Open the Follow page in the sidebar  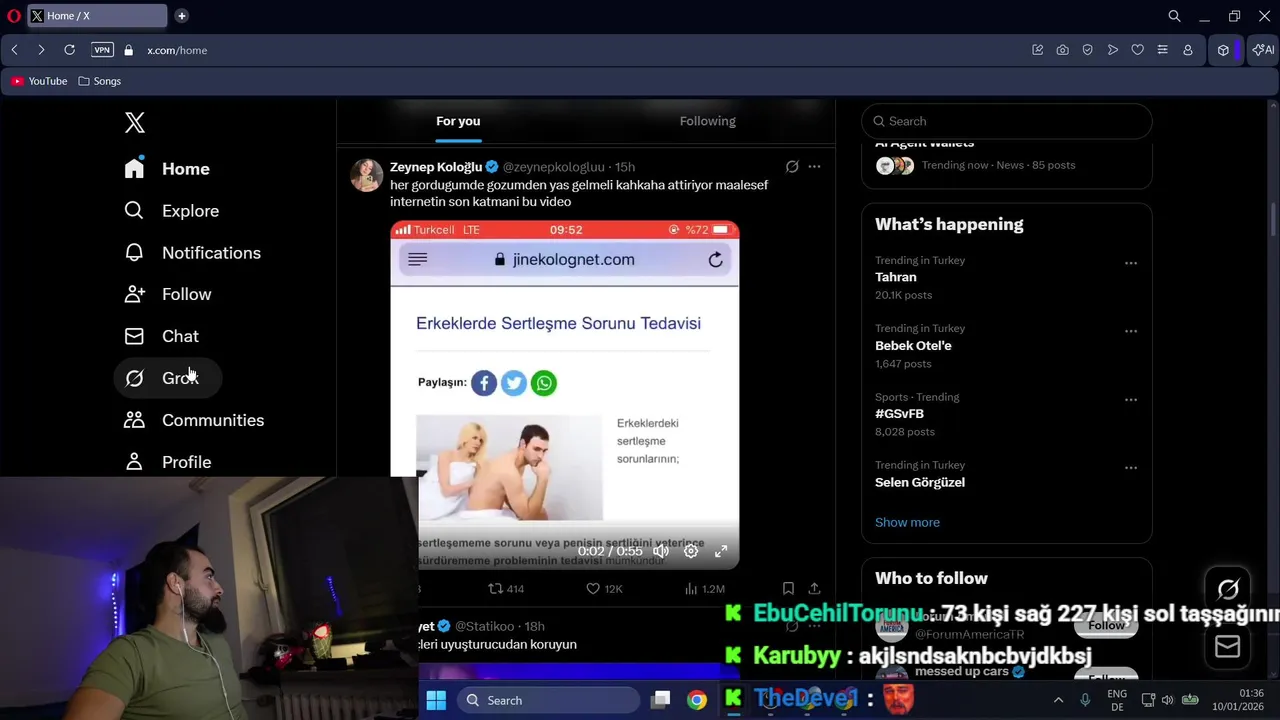tap(167, 294)
